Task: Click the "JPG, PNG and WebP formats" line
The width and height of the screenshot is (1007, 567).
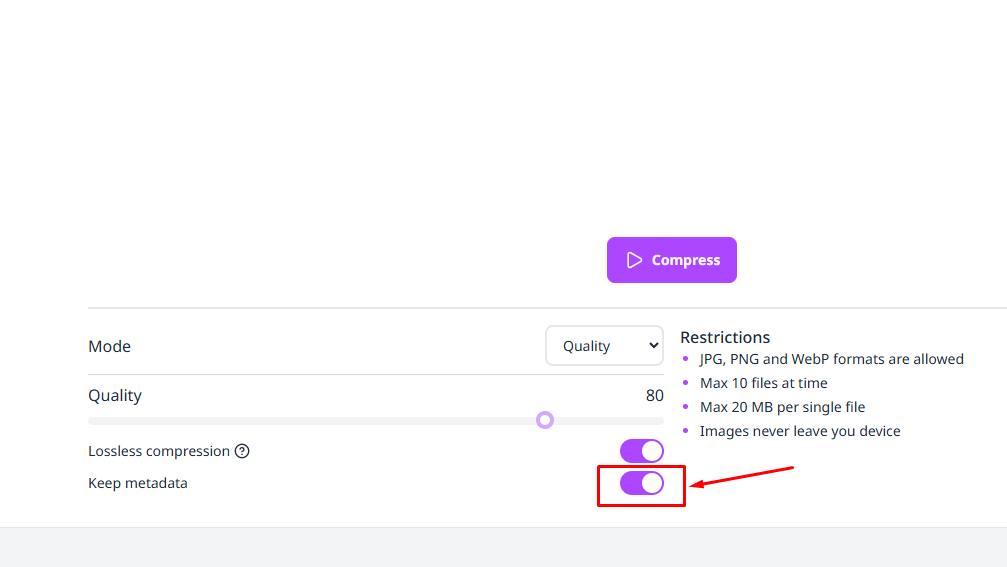Action: click(x=831, y=359)
